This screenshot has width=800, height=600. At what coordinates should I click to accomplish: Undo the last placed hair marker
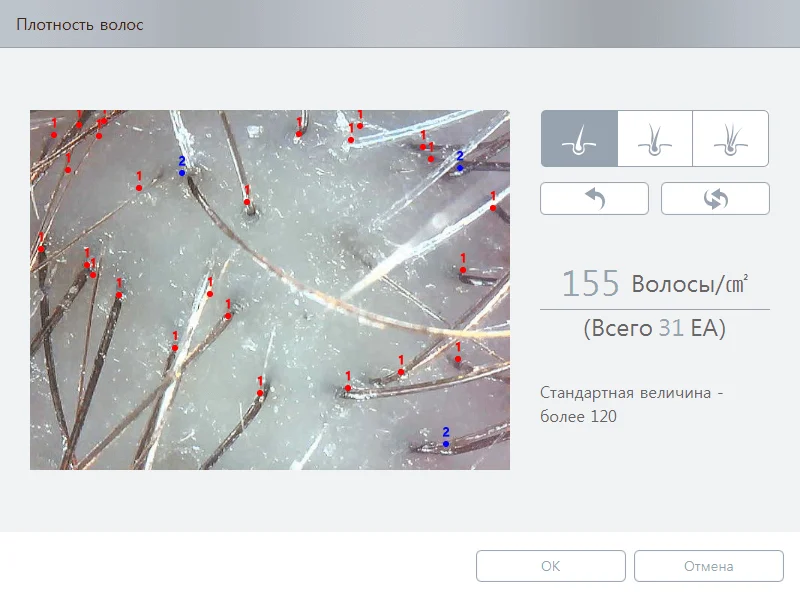[594, 198]
